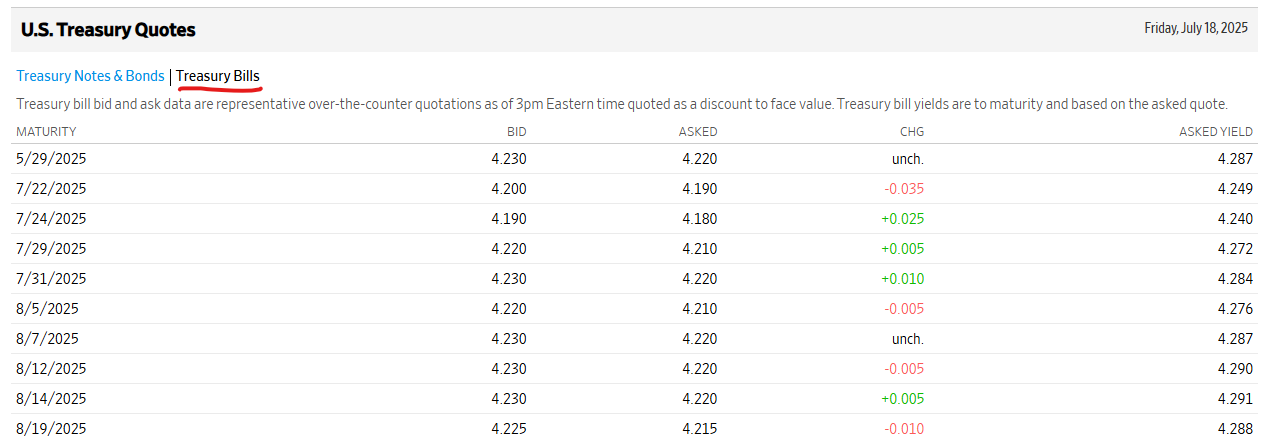Select the 5/29/2025 maturity date cell
Image resolution: width=1272 pixels, height=439 pixels.
51,158
